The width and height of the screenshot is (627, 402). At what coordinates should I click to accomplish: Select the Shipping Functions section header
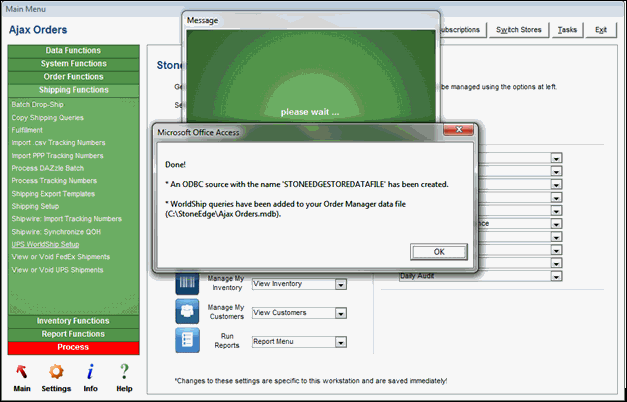[73, 90]
